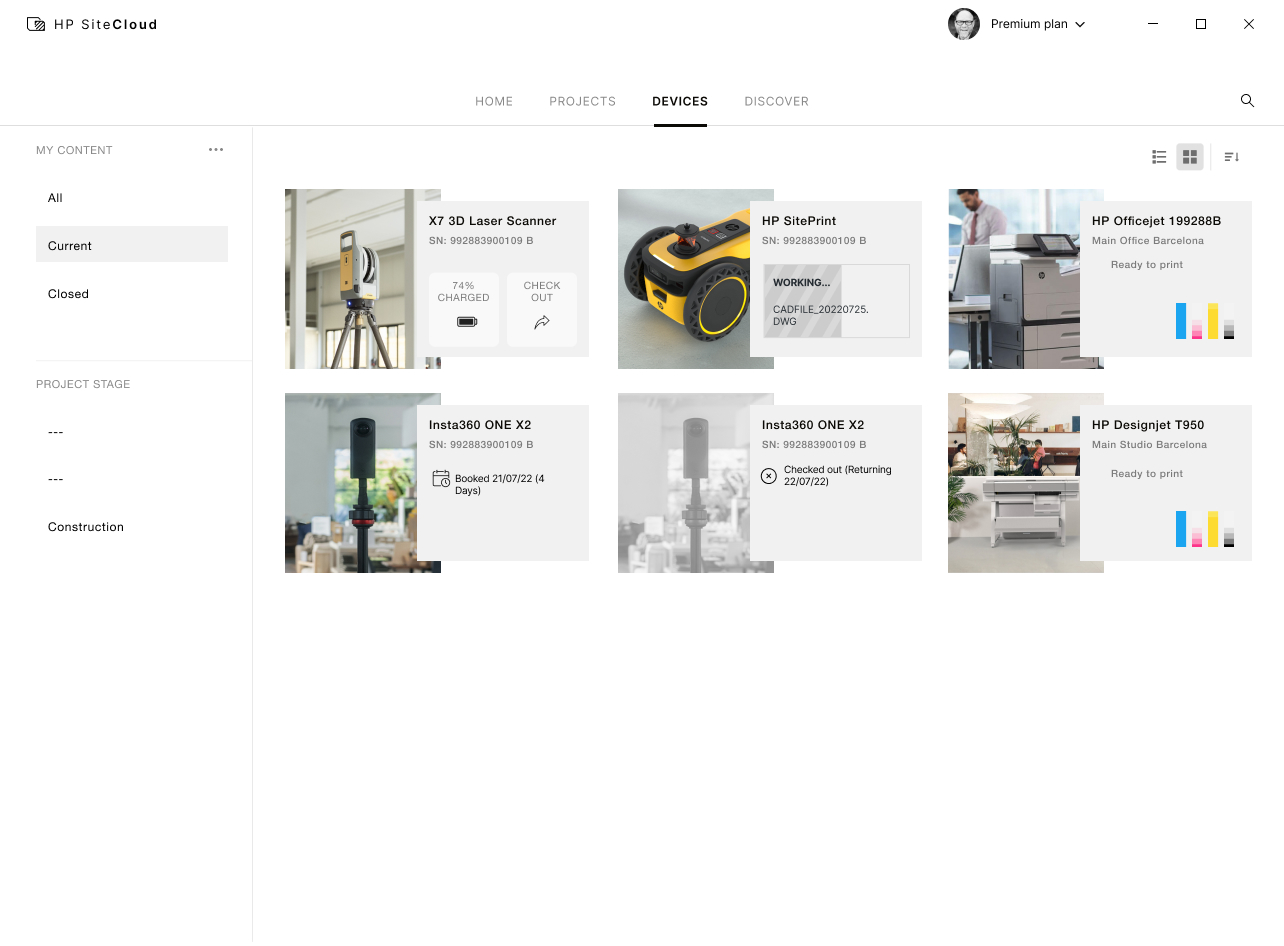Filter by Construction project stage
The image size is (1284, 946).
click(x=86, y=527)
